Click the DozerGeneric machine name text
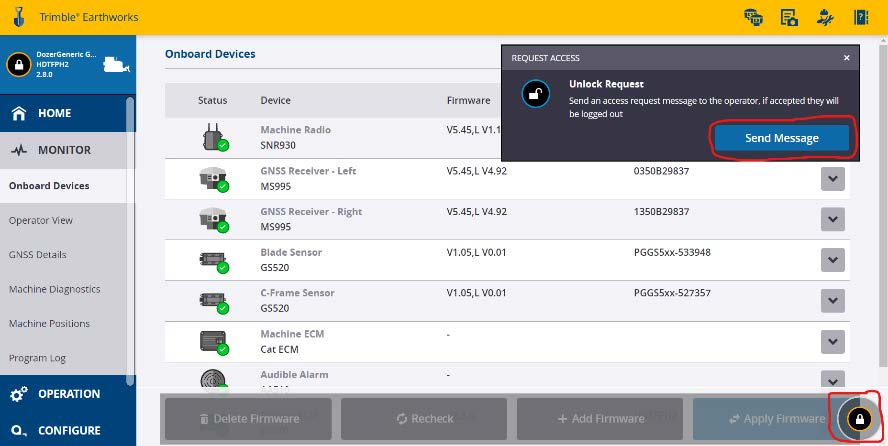Viewport: 888px width, 446px height. click(x=66, y=55)
